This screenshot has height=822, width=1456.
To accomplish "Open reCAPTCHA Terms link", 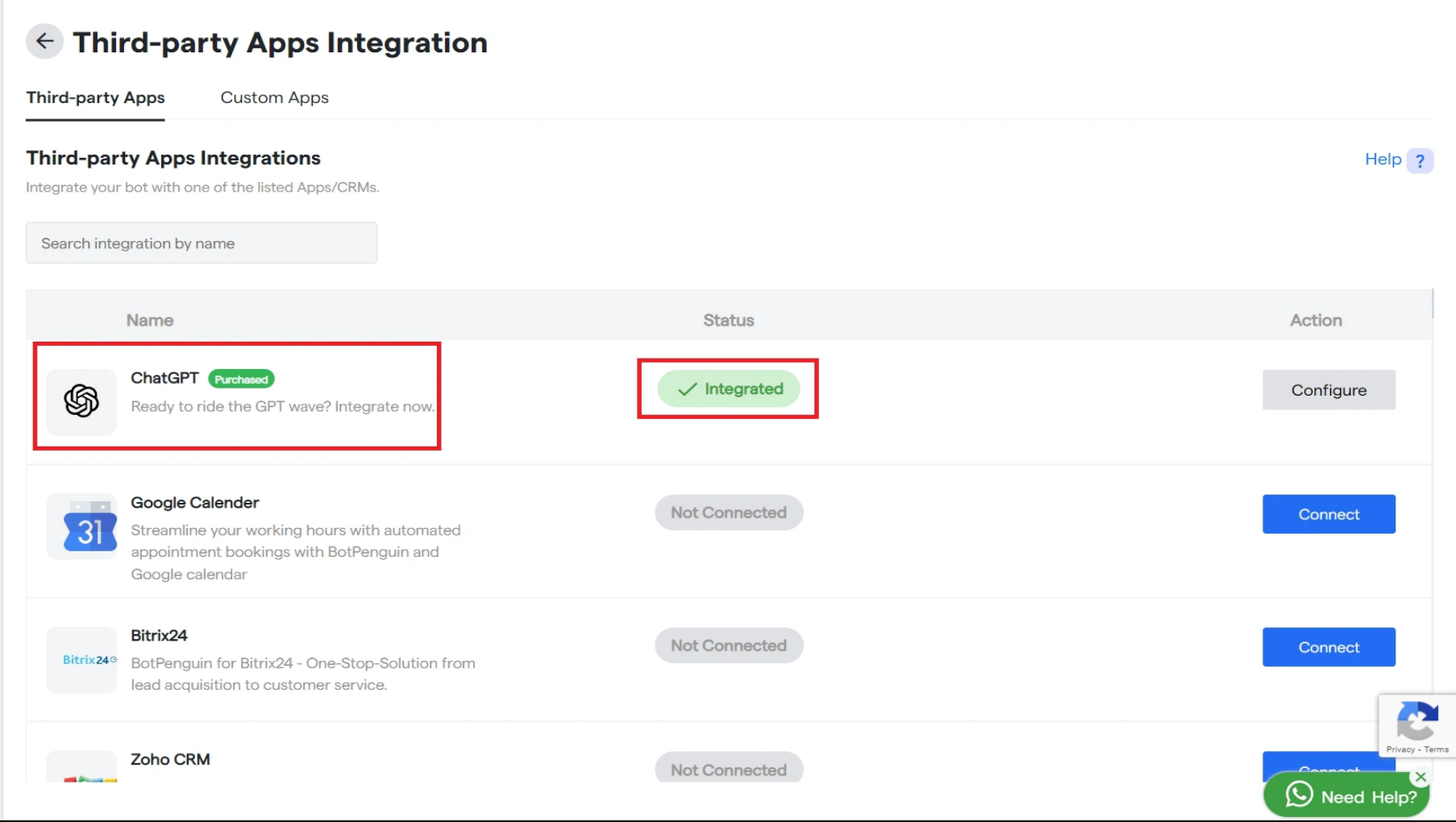I will 1436,749.
